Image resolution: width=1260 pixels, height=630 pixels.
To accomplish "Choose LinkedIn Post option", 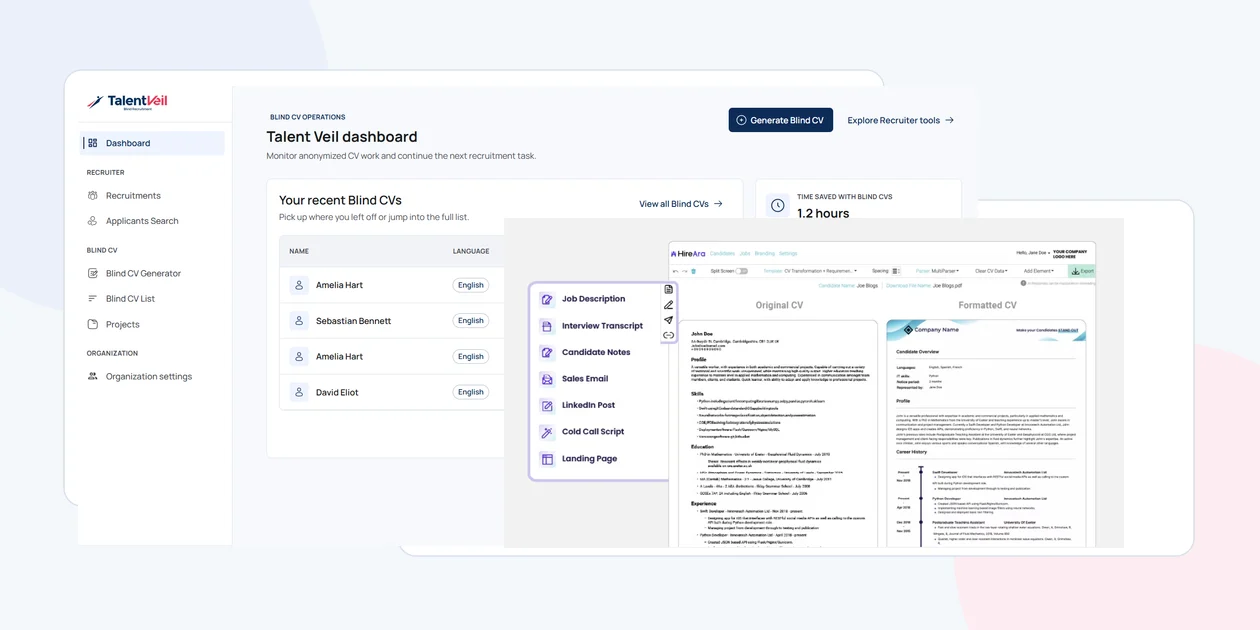I will tap(588, 405).
